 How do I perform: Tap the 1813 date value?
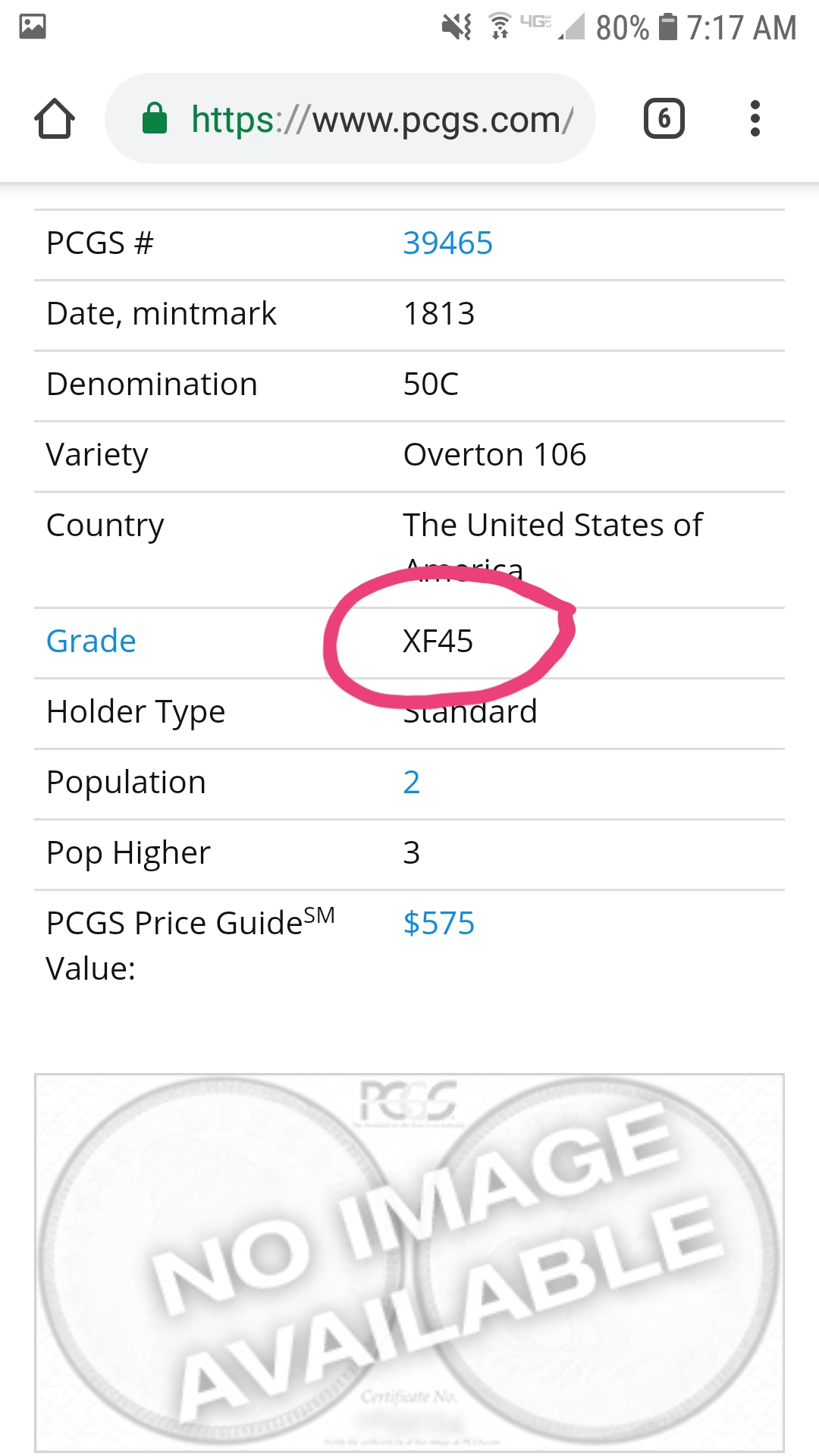tap(438, 314)
